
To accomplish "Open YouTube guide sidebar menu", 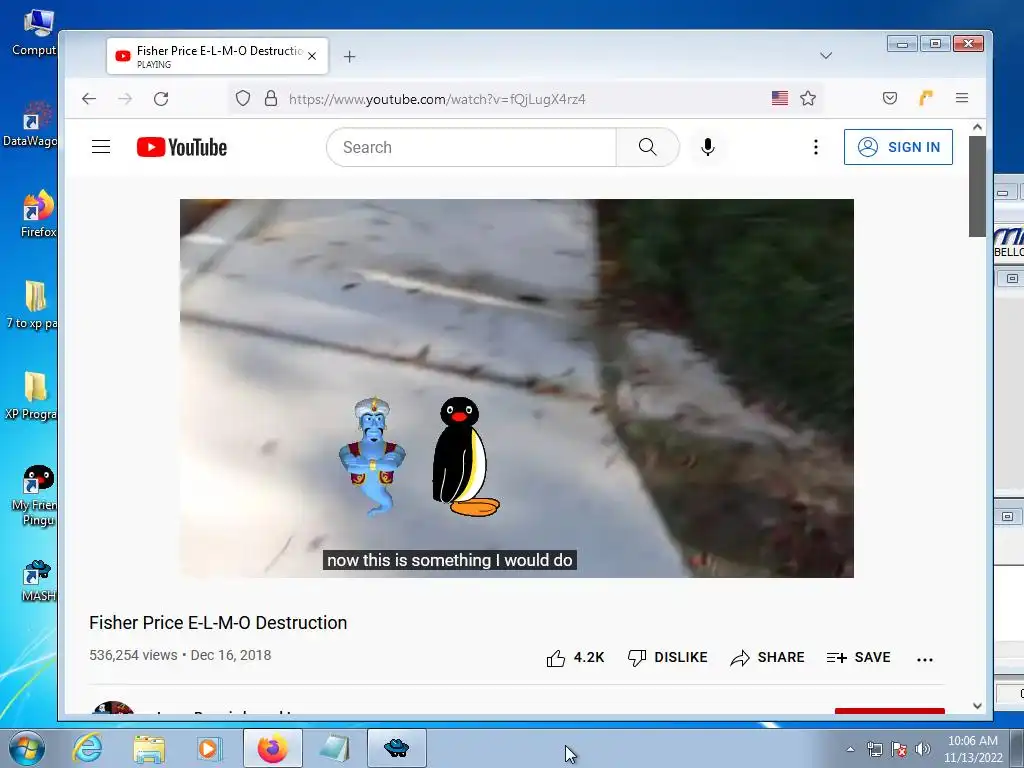I will point(101,147).
